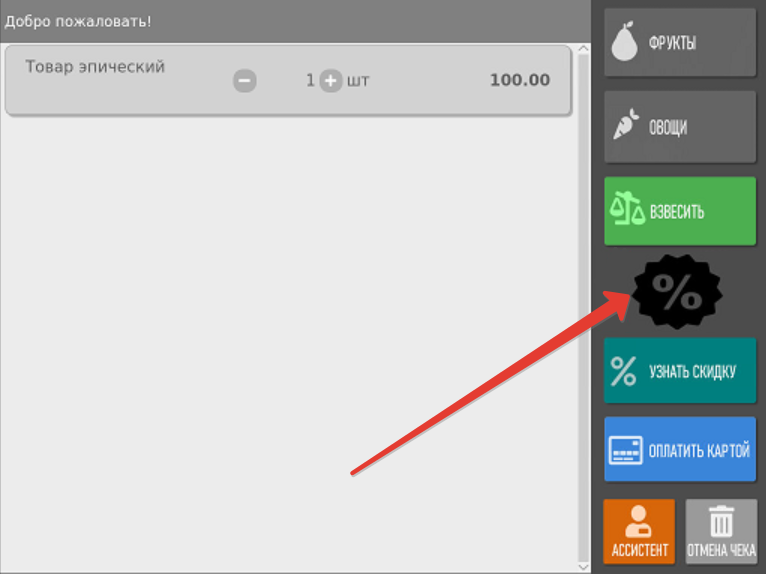
Task: Open the Овощи category
Action: click(x=680, y=127)
